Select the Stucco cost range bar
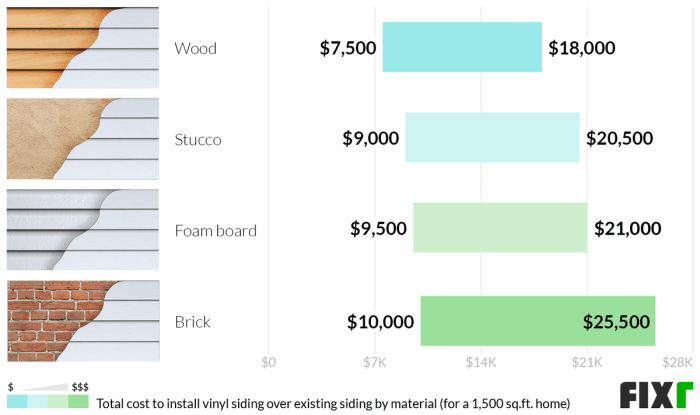The height and width of the screenshot is (415, 700). point(492,138)
